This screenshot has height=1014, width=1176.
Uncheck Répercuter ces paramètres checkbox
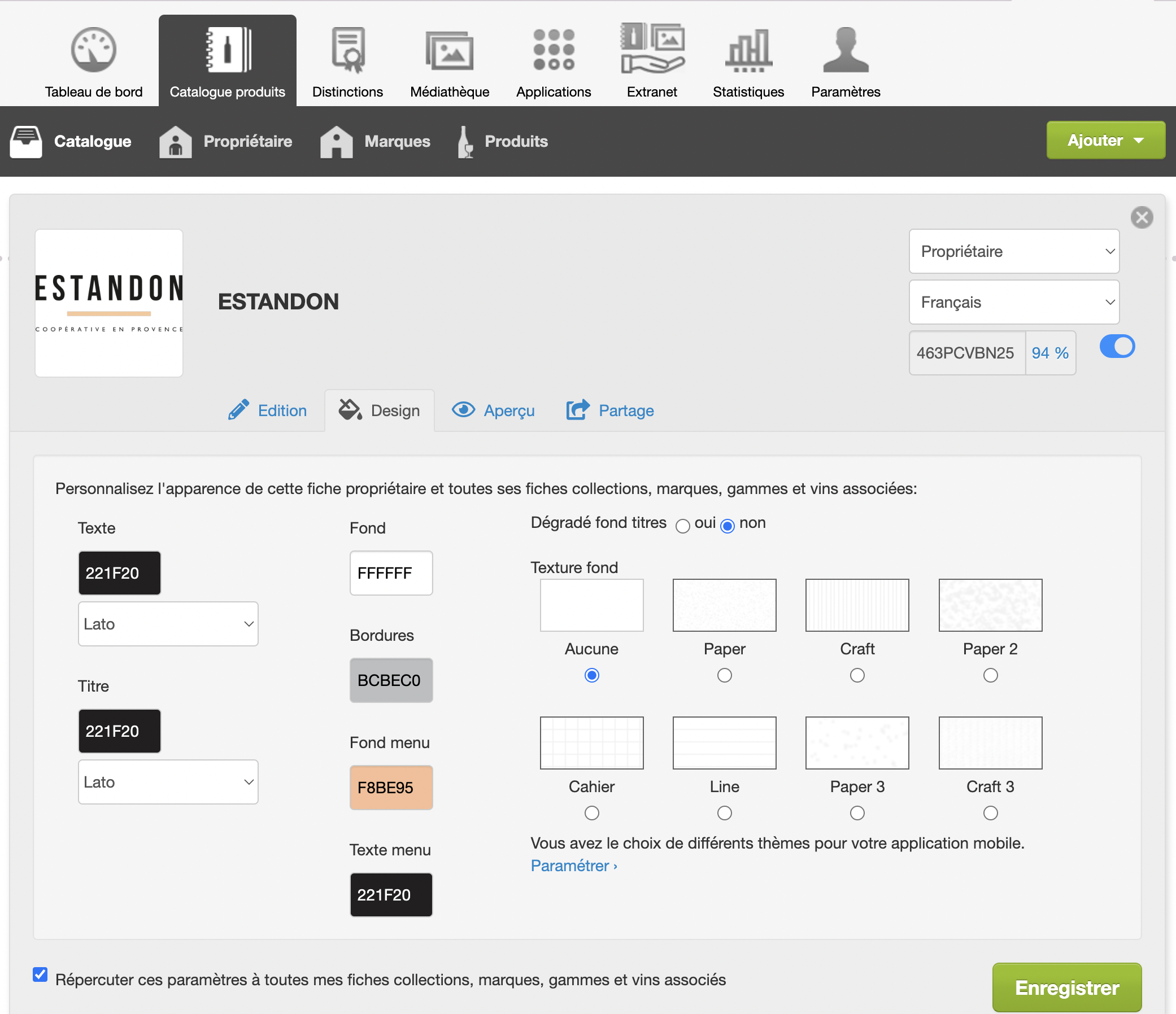(40, 975)
